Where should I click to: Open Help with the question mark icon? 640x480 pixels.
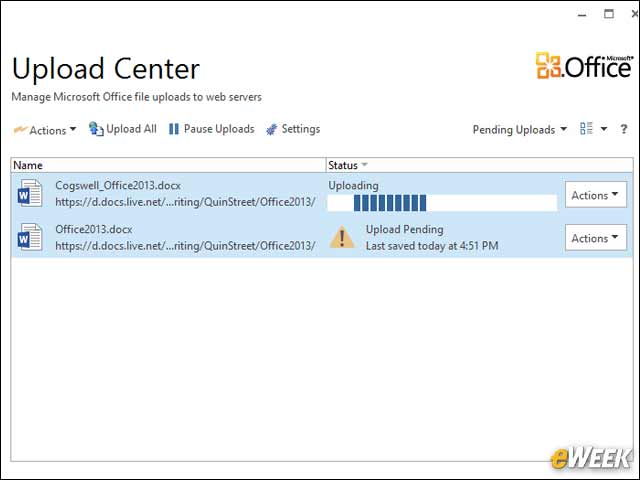pyautogui.click(x=623, y=129)
